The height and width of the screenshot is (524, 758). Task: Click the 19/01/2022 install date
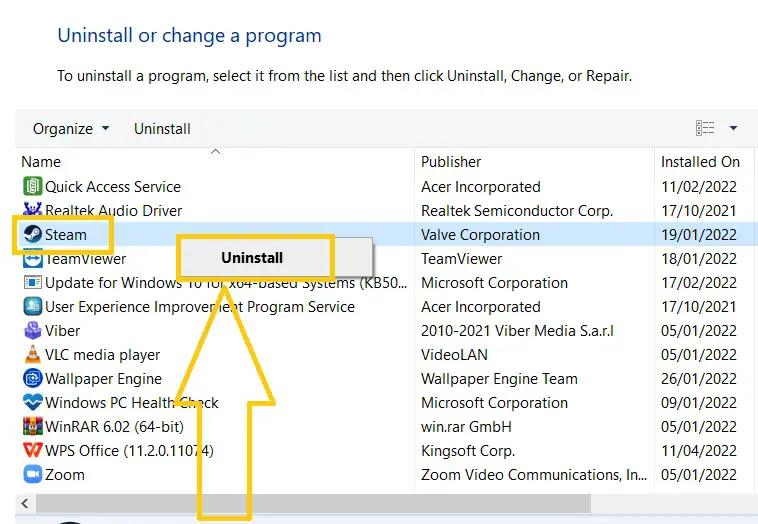pos(699,234)
